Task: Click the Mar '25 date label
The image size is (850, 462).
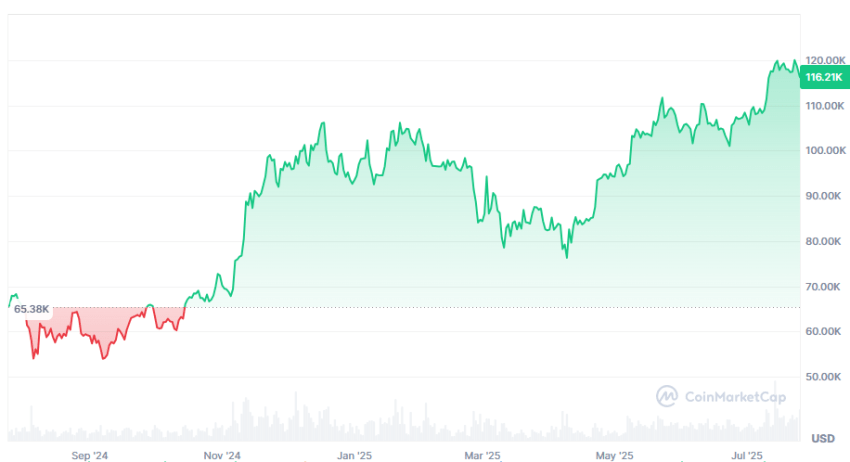Action: pos(482,456)
